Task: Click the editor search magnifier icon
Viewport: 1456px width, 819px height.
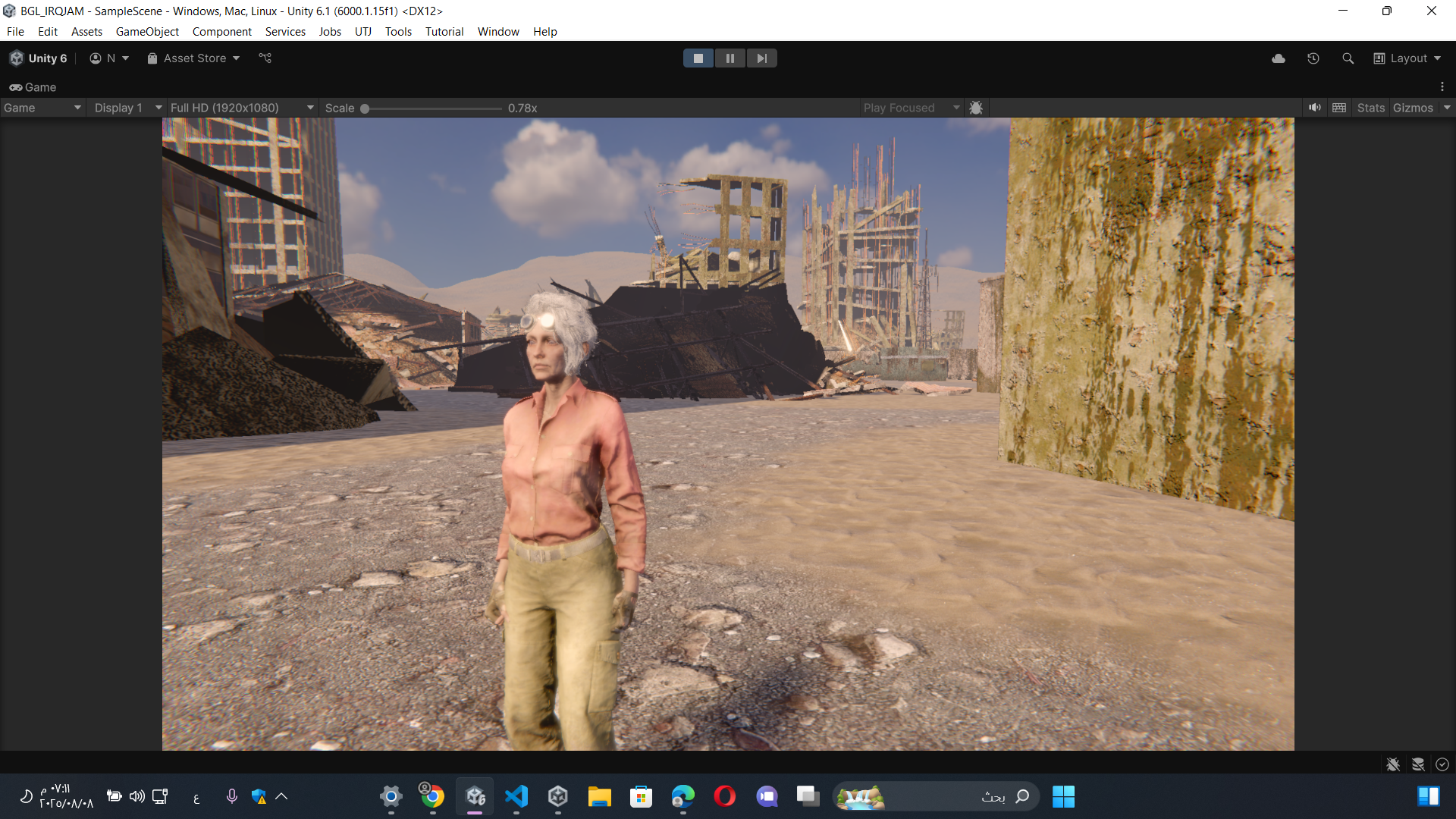Action: pos(1348,58)
